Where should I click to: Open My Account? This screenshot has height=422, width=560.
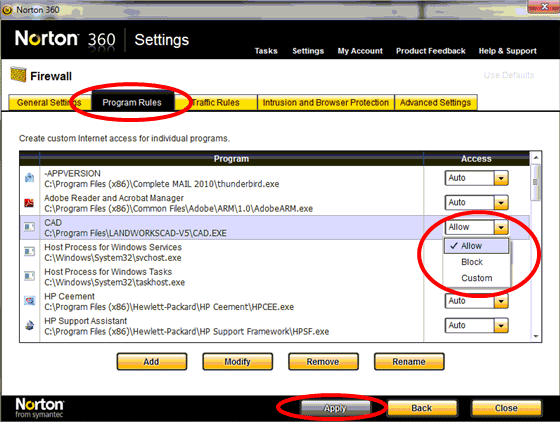(x=360, y=51)
